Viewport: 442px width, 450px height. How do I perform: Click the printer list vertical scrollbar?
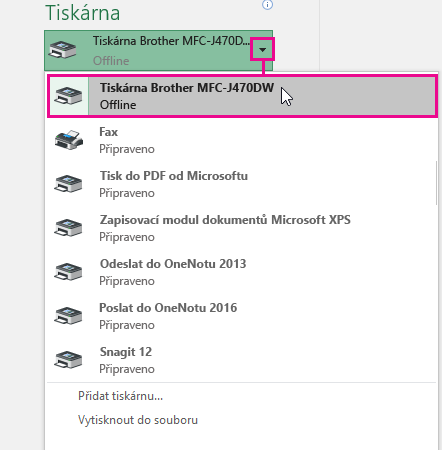436,183
